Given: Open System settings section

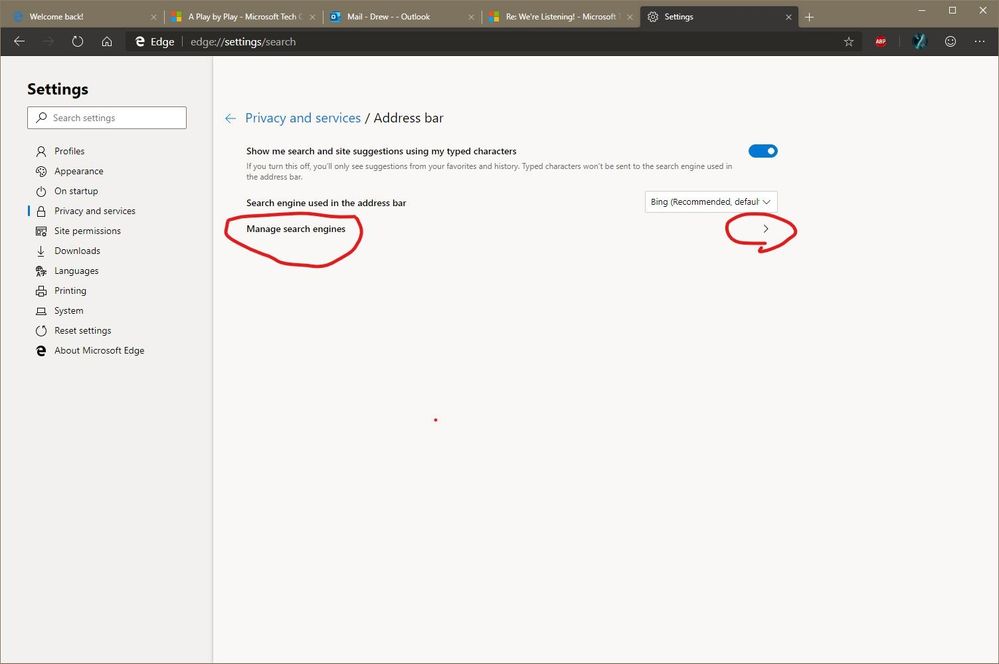Looking at the screenshot, I should (x=69, y=311).
